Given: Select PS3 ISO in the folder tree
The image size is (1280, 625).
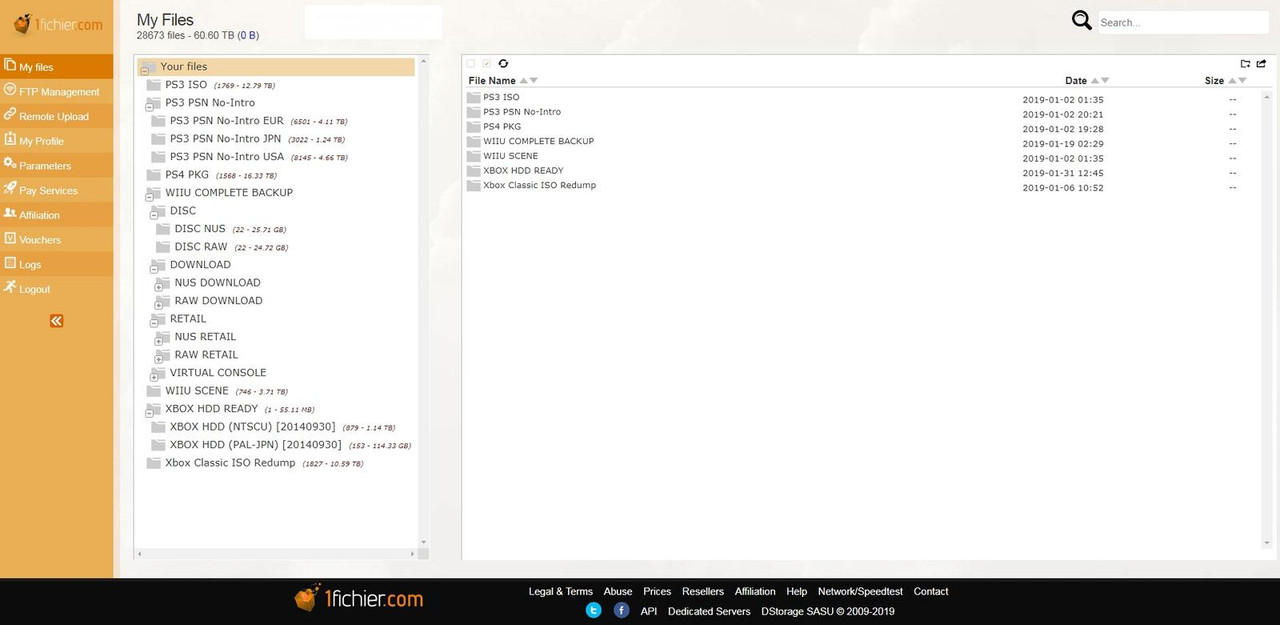Looking at the screenshot, I should coord(186,85).
